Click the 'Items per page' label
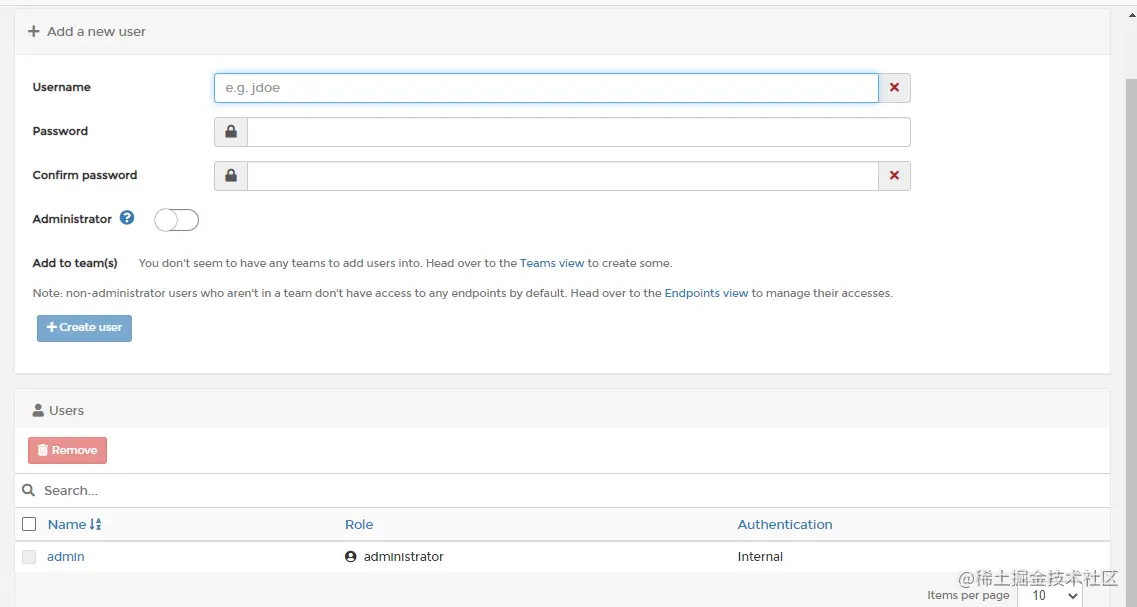 tap(968, 595)
